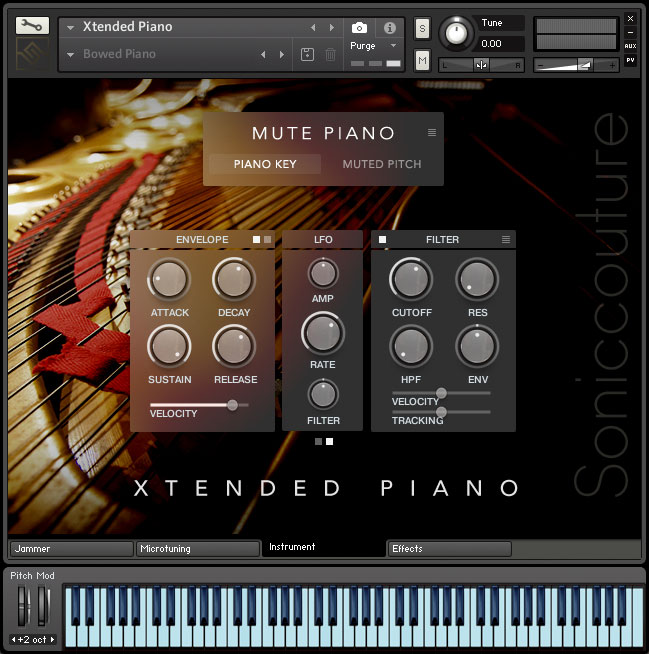Open the instrument info icon
649x654 pixels.
point(390,28)
